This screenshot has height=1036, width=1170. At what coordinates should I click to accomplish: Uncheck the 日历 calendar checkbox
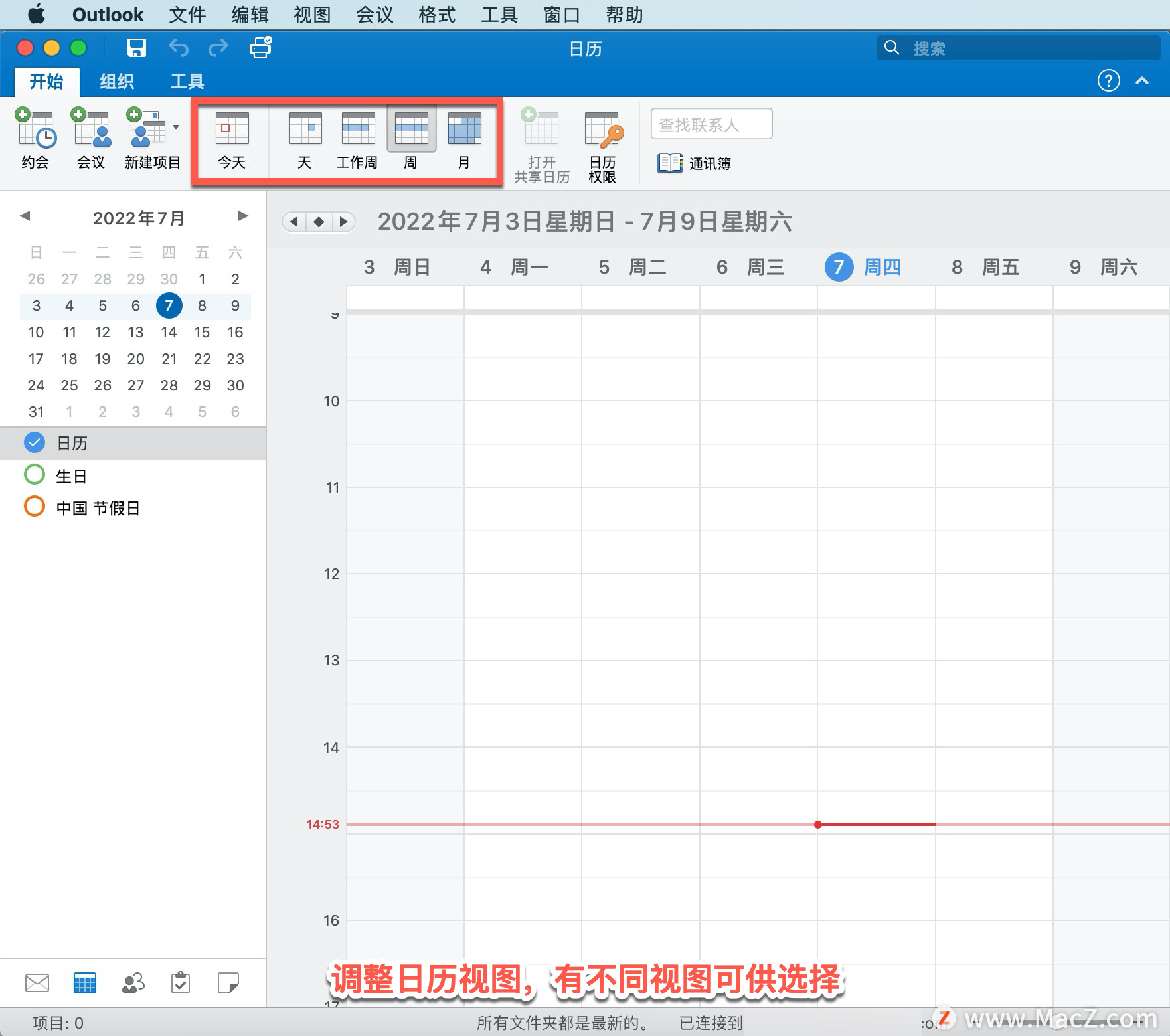coord(35,442)
